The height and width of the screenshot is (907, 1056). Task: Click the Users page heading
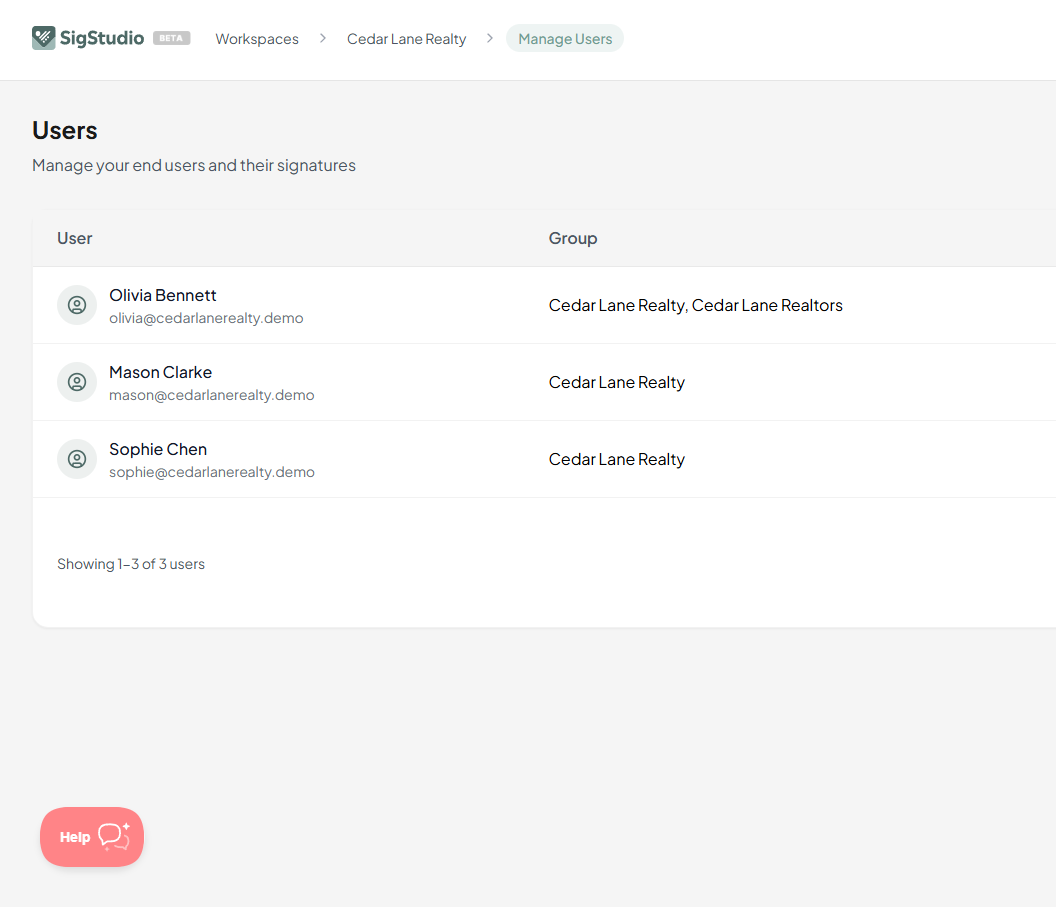[65, 130]
